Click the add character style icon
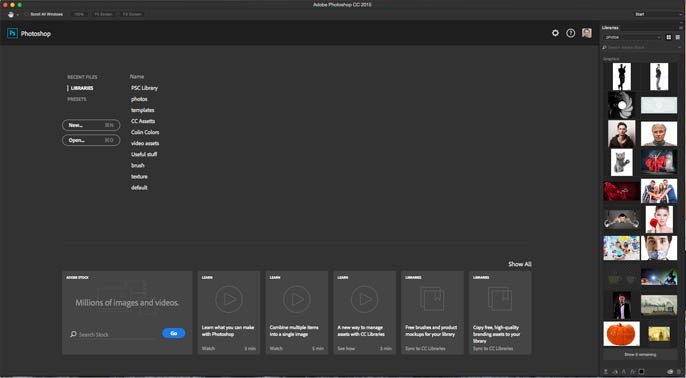 [623, 371]
